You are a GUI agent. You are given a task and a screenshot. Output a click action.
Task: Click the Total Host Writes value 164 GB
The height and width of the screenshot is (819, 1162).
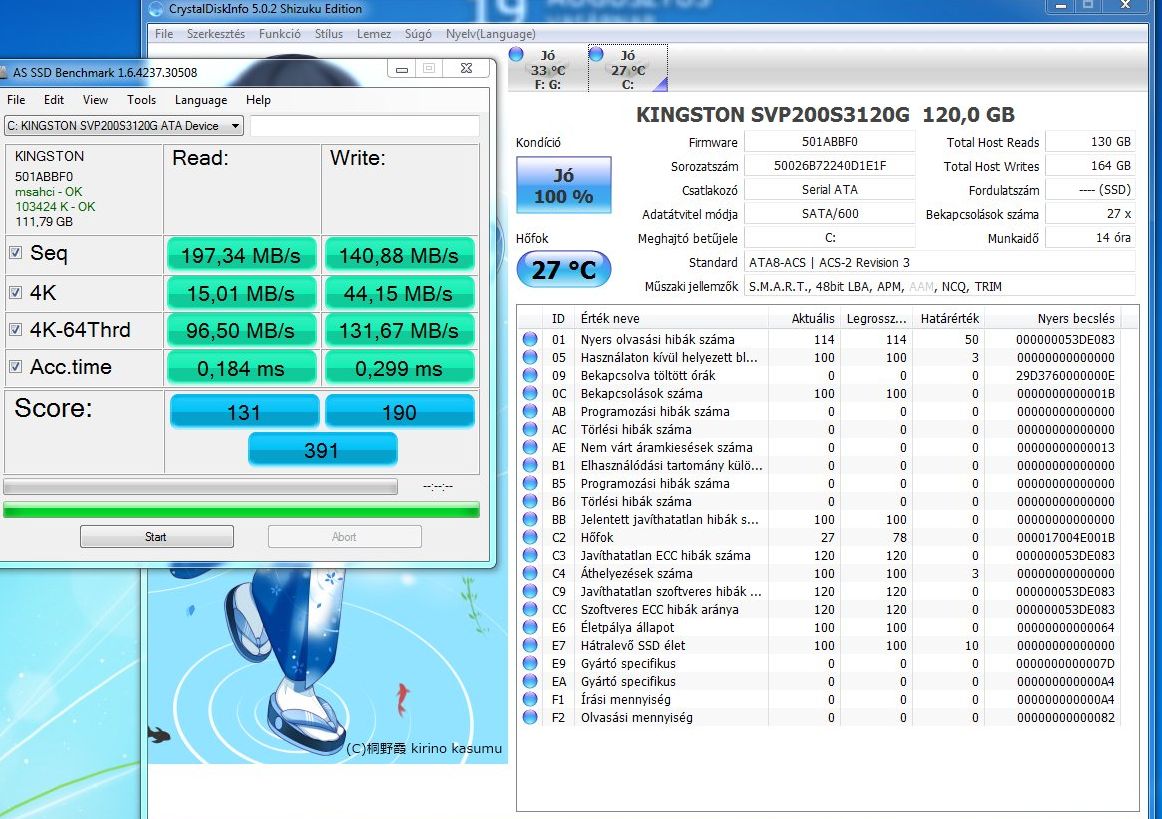(x=1089, y=166)
